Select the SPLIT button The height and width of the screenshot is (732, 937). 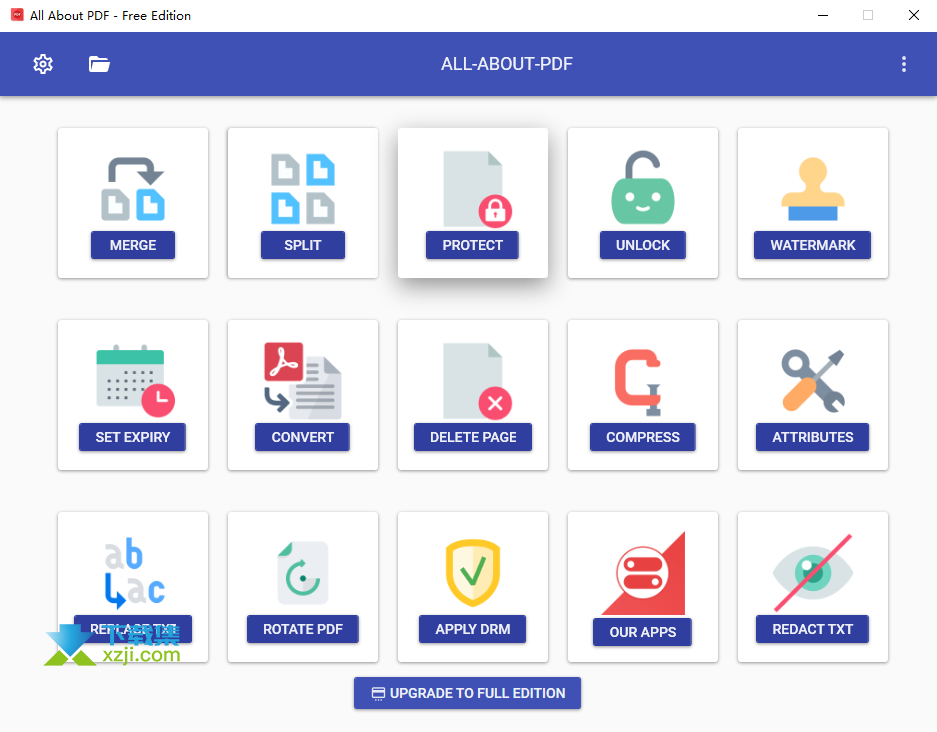coord(303,245)
